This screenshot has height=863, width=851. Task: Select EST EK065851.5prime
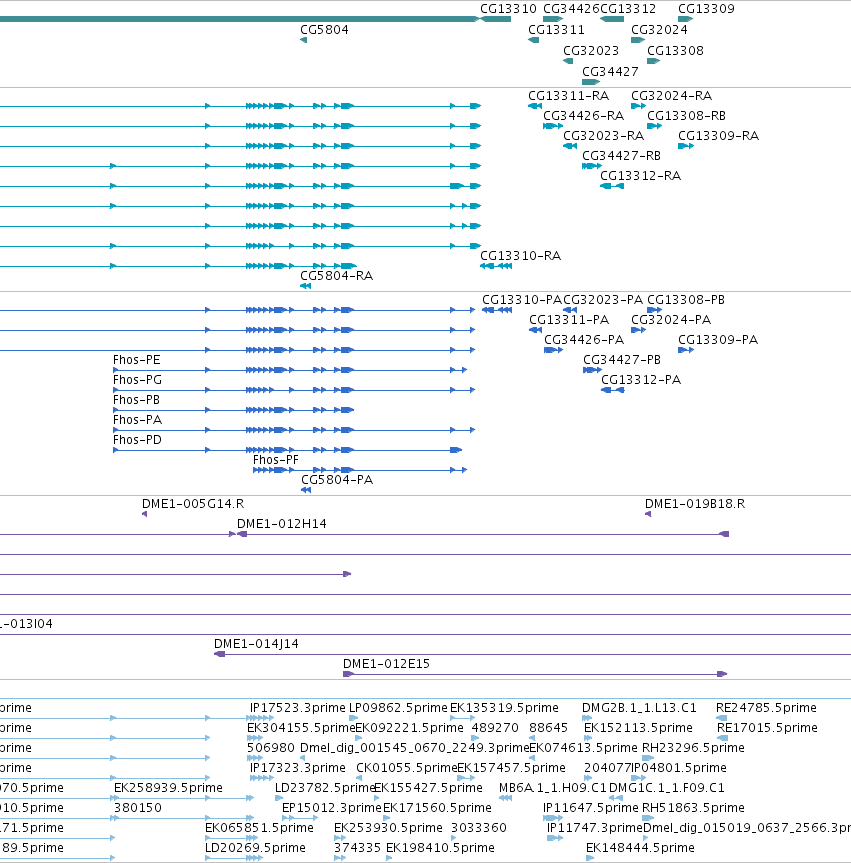259,828
